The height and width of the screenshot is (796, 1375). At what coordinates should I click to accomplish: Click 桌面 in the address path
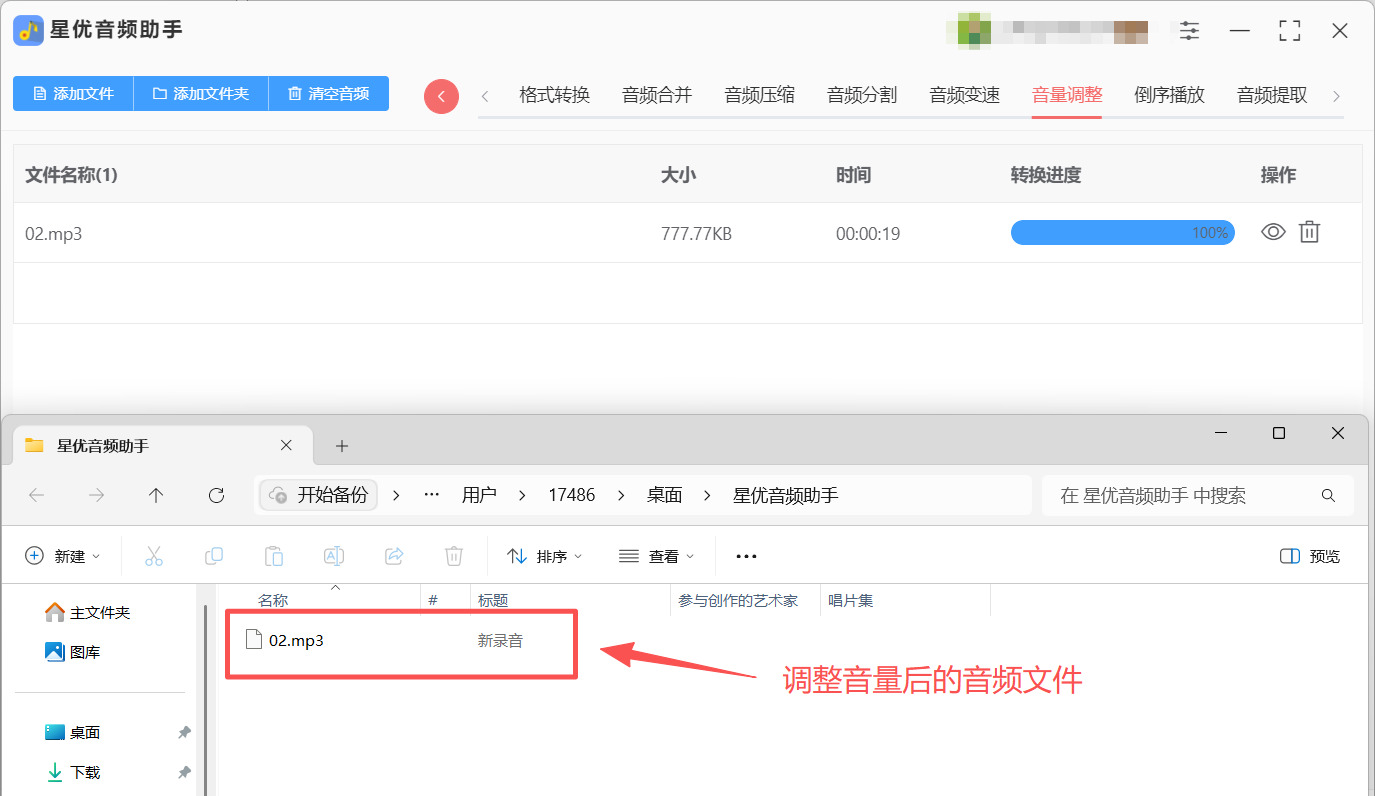pos(664,495)
